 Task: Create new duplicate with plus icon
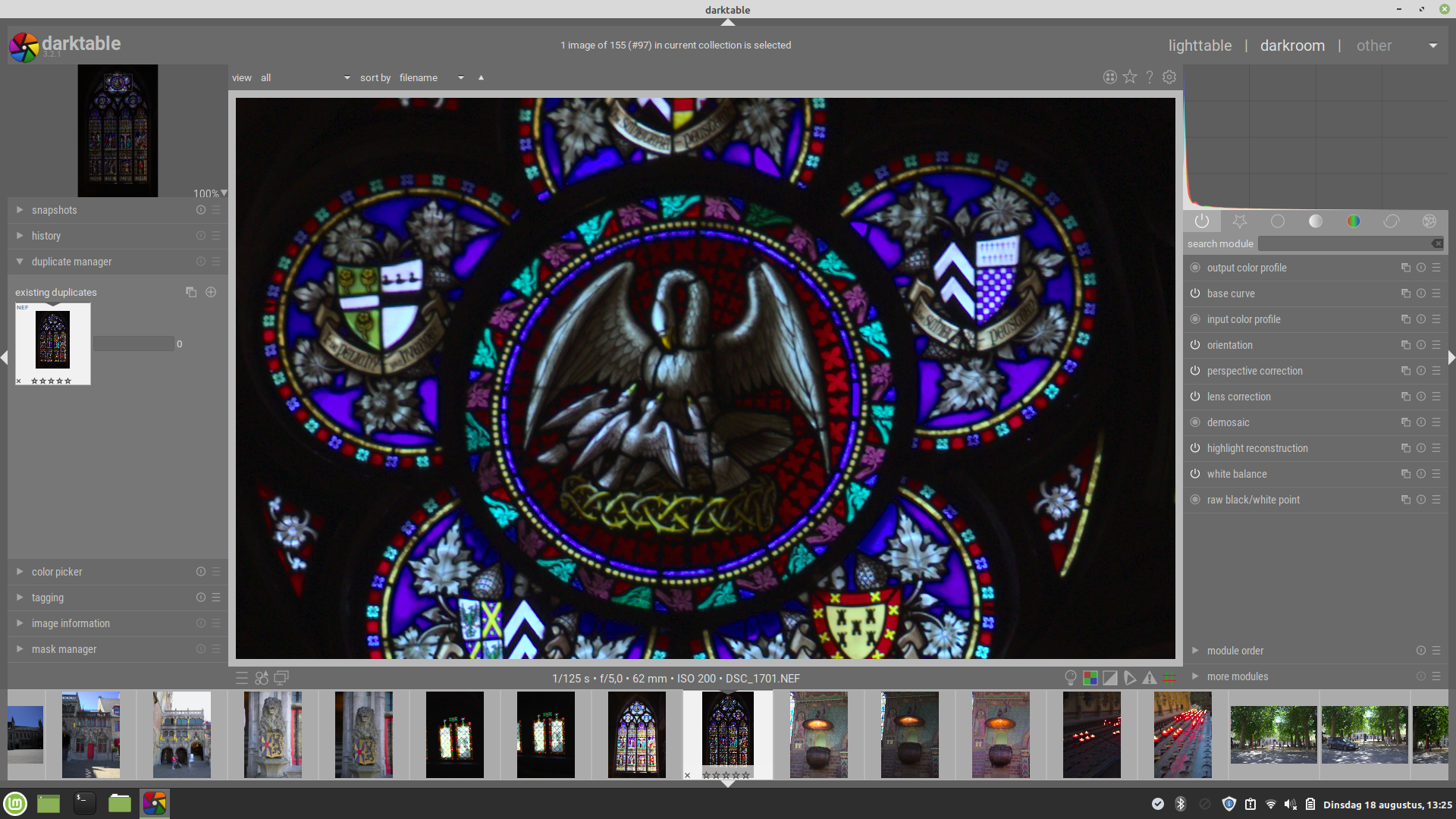[211, 292]
